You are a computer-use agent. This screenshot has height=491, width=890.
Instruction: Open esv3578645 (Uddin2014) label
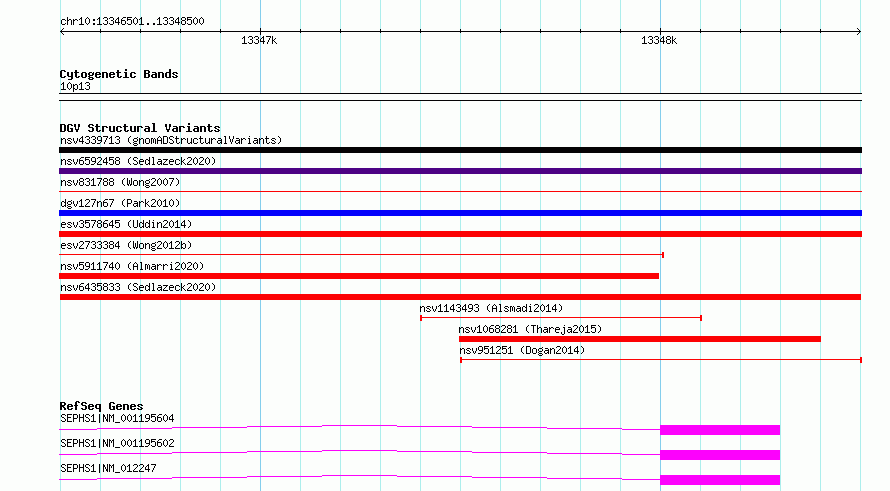126,224
